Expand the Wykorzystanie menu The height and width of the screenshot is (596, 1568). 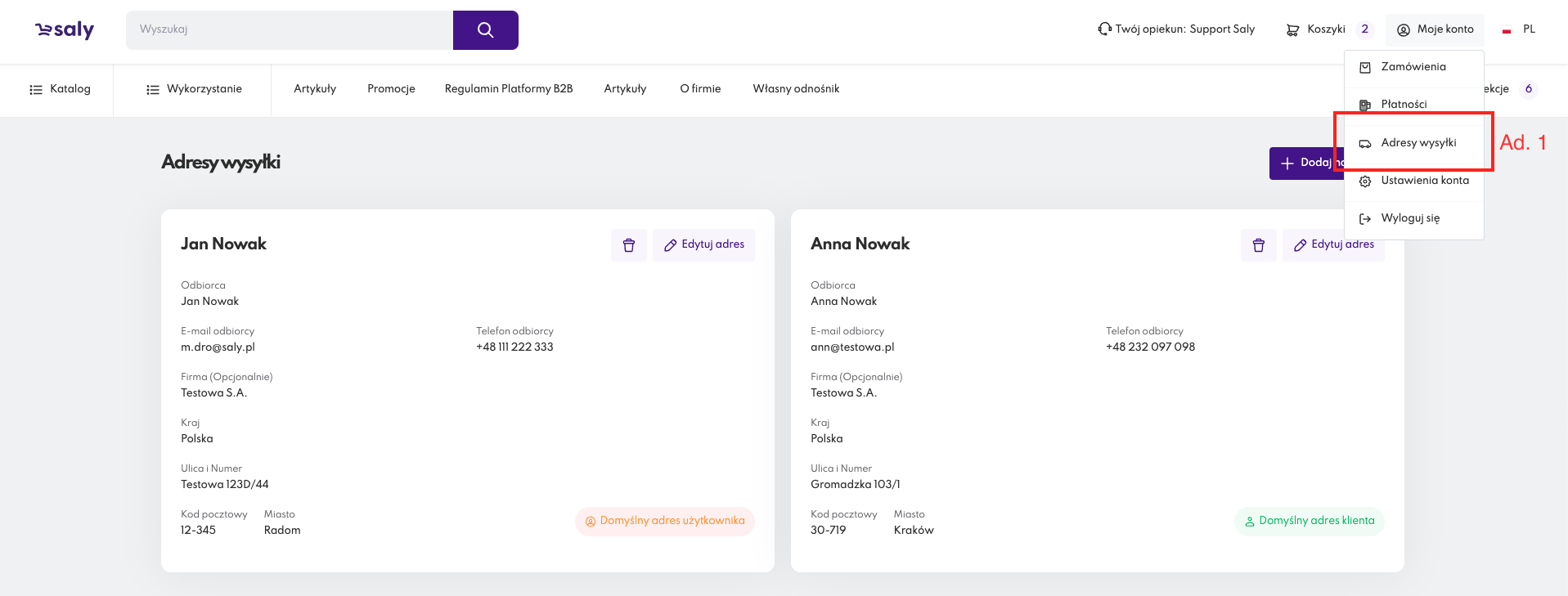(194, 89)
